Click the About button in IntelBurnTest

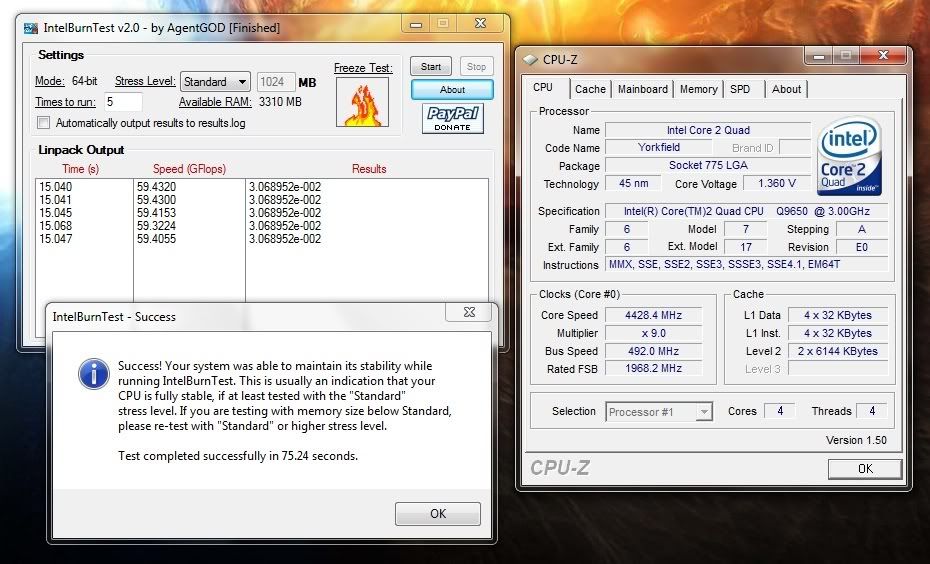pyautogui.click(x=452, y=90)
